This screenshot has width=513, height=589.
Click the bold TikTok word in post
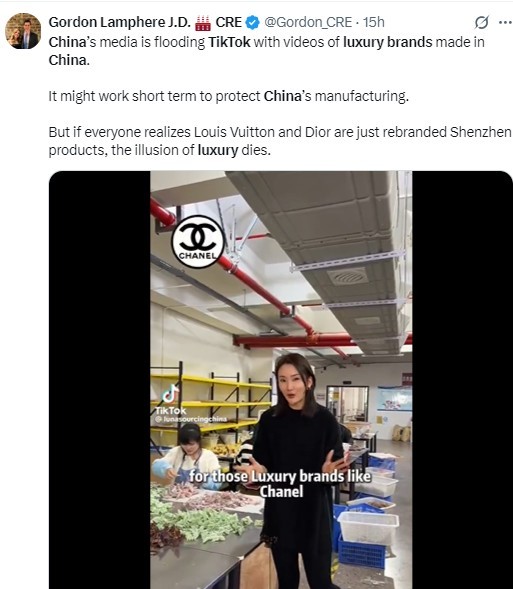[x=229, y=42]
